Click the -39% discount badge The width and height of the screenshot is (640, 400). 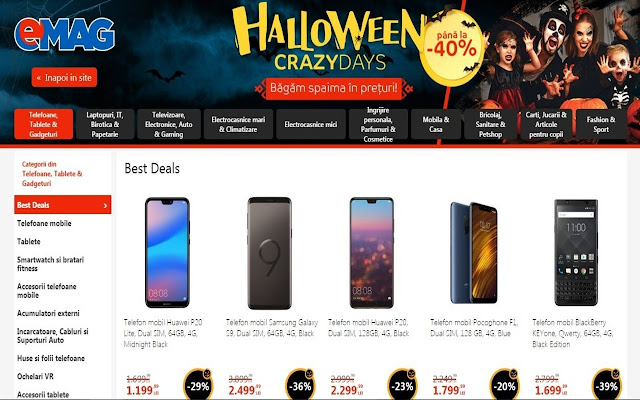[x=607, y=384]
